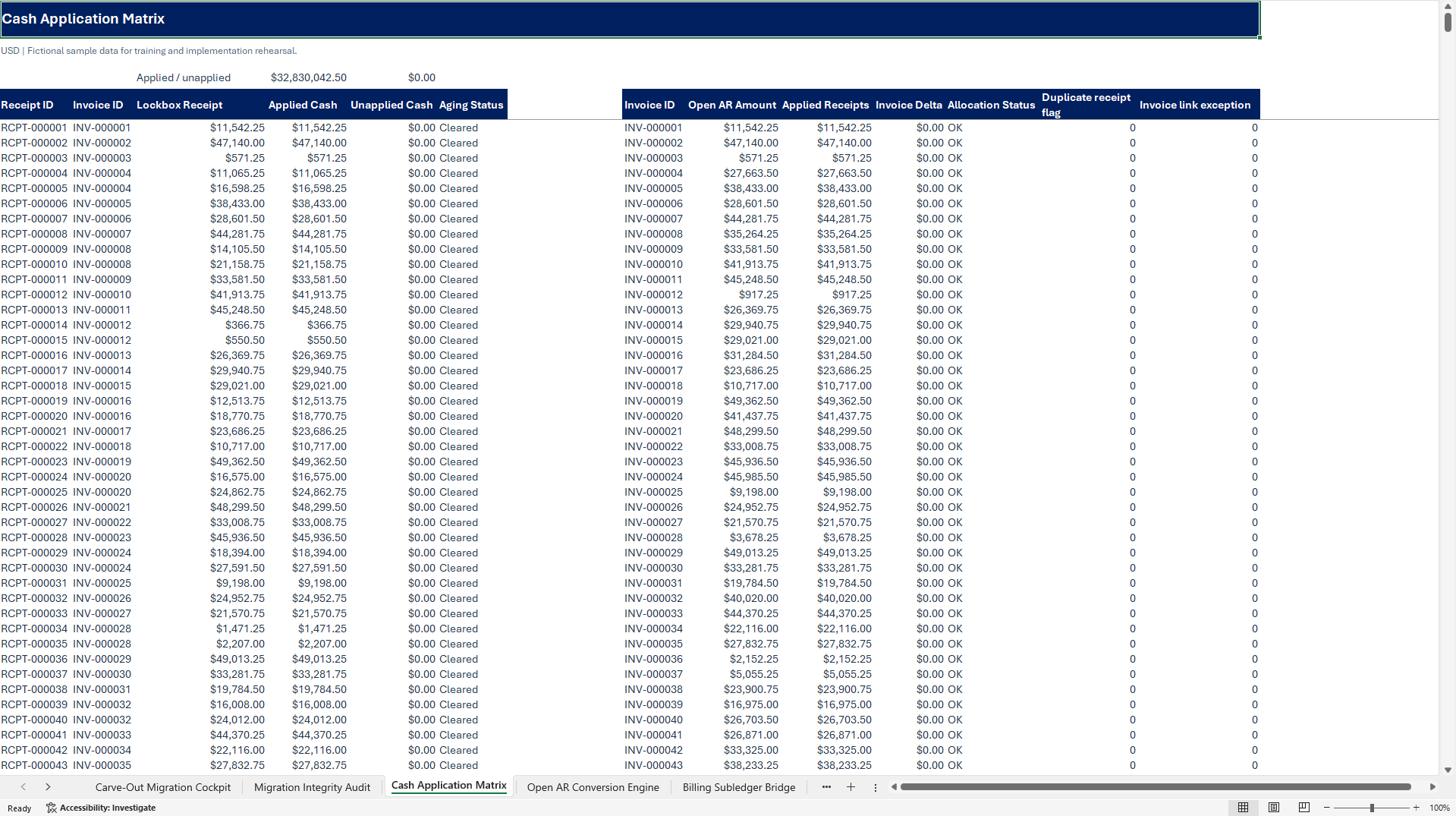Select the Aging Status column header

pos(471,105)
